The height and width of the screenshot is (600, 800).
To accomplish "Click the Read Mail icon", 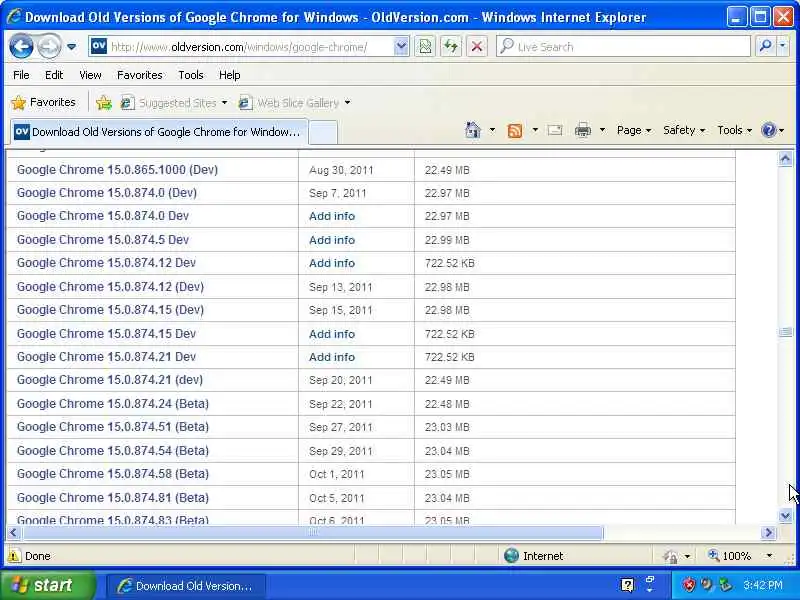I will click(x=555, y=130).
